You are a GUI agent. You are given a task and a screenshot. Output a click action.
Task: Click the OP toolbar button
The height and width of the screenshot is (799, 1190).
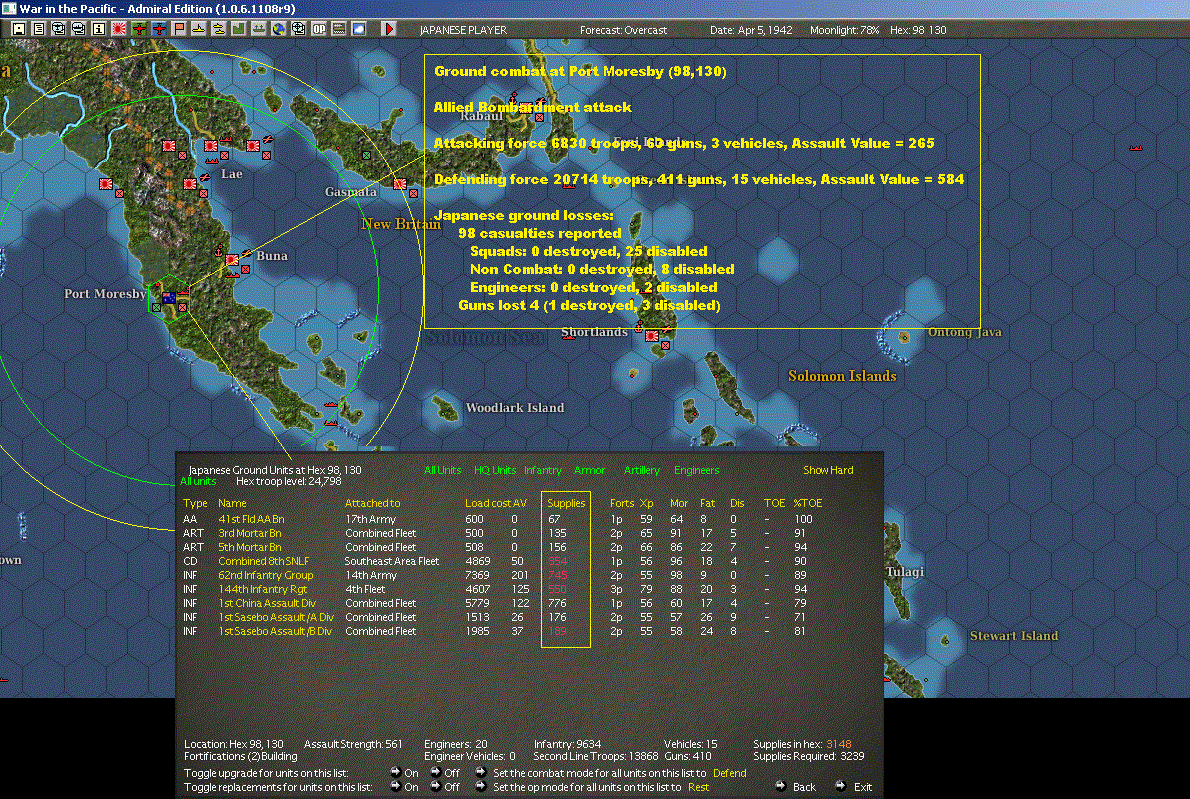[319, 29]
